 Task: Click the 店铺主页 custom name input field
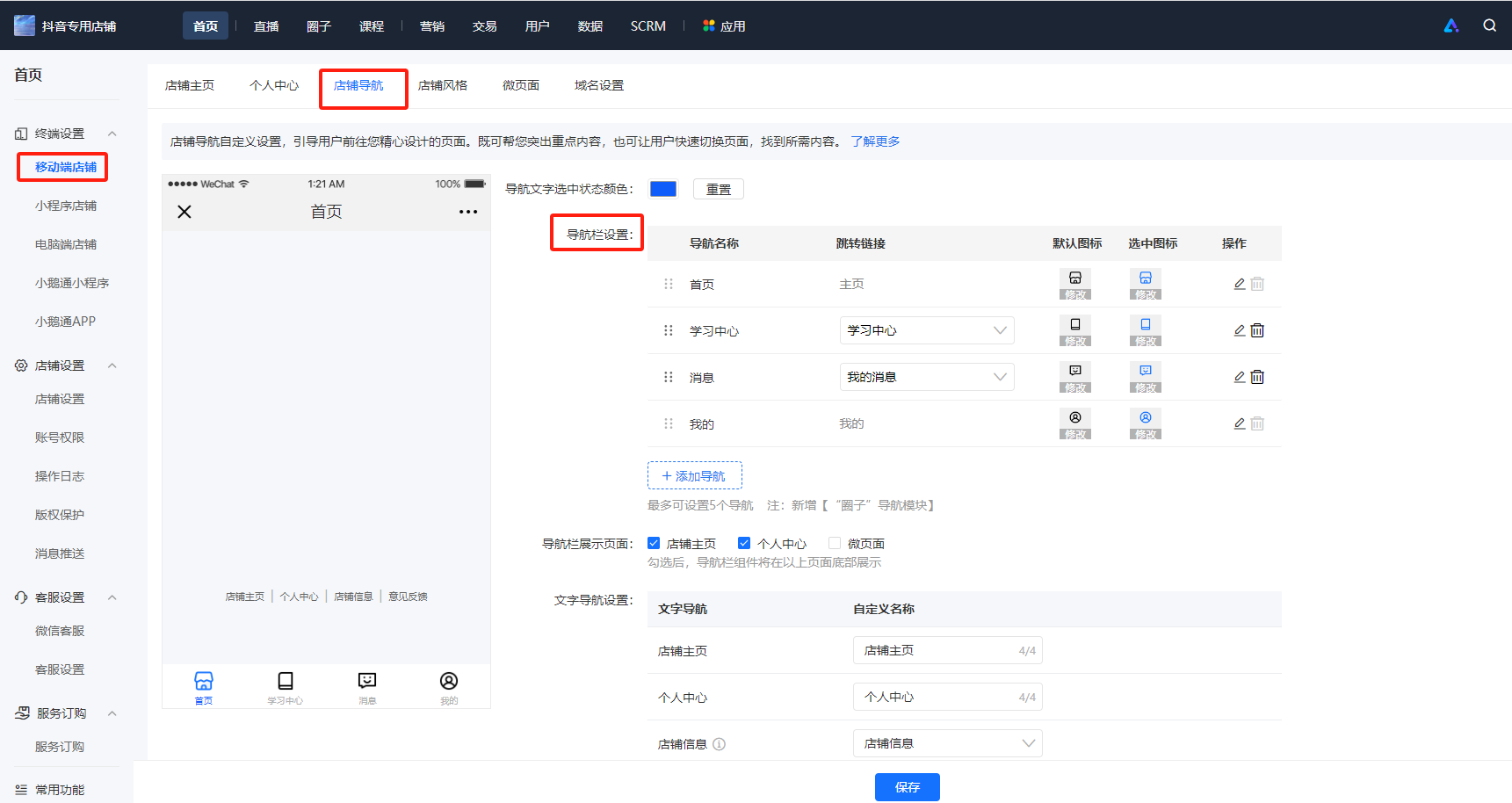(x=948, y=650)
